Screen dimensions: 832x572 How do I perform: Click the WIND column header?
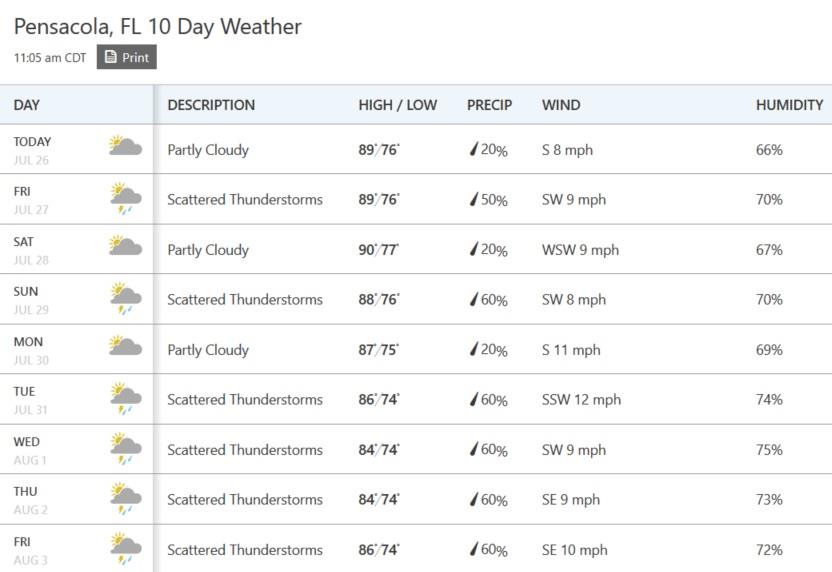pyautogui.click(x=561, y=105)
